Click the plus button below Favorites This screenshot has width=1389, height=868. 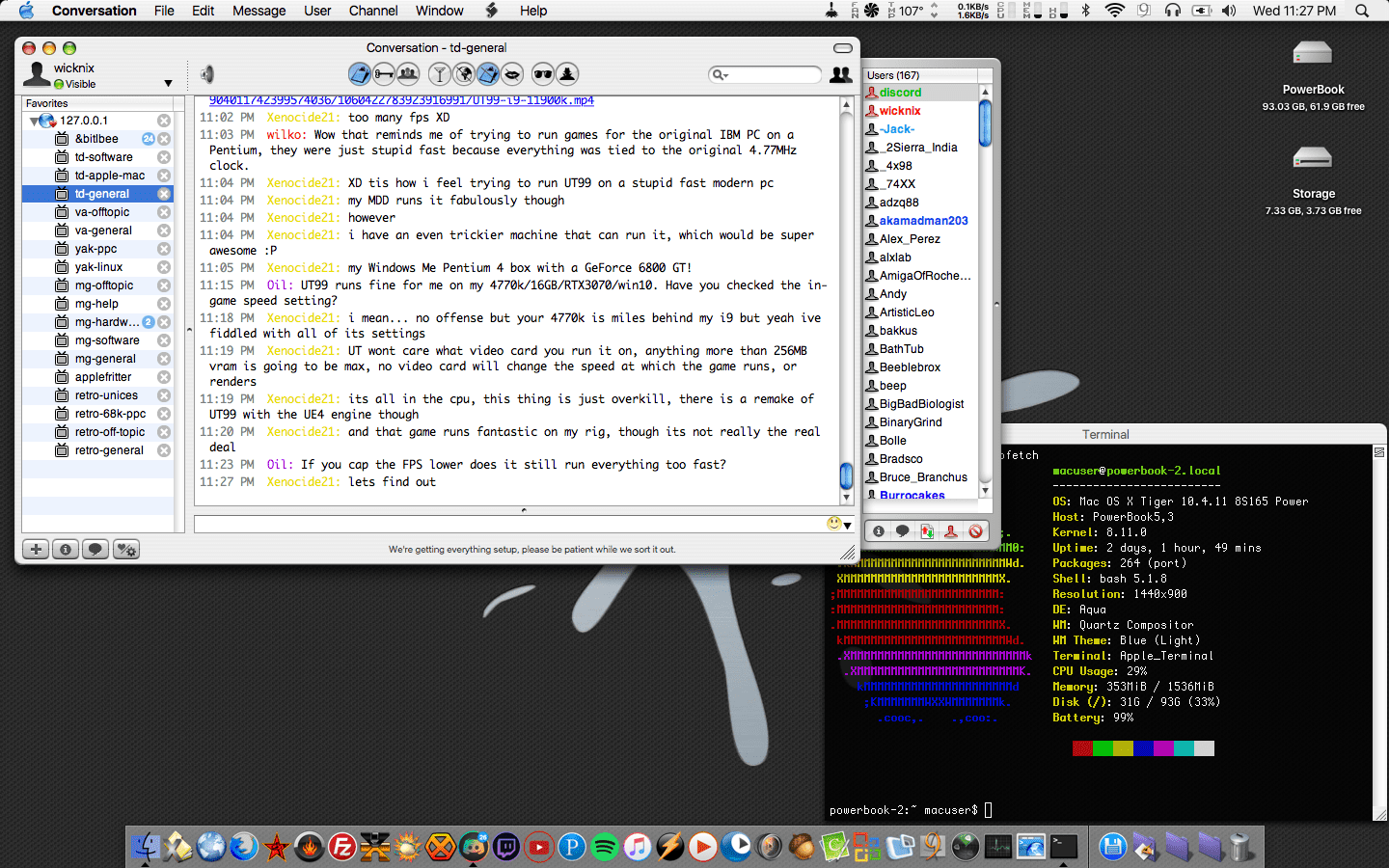36,550
